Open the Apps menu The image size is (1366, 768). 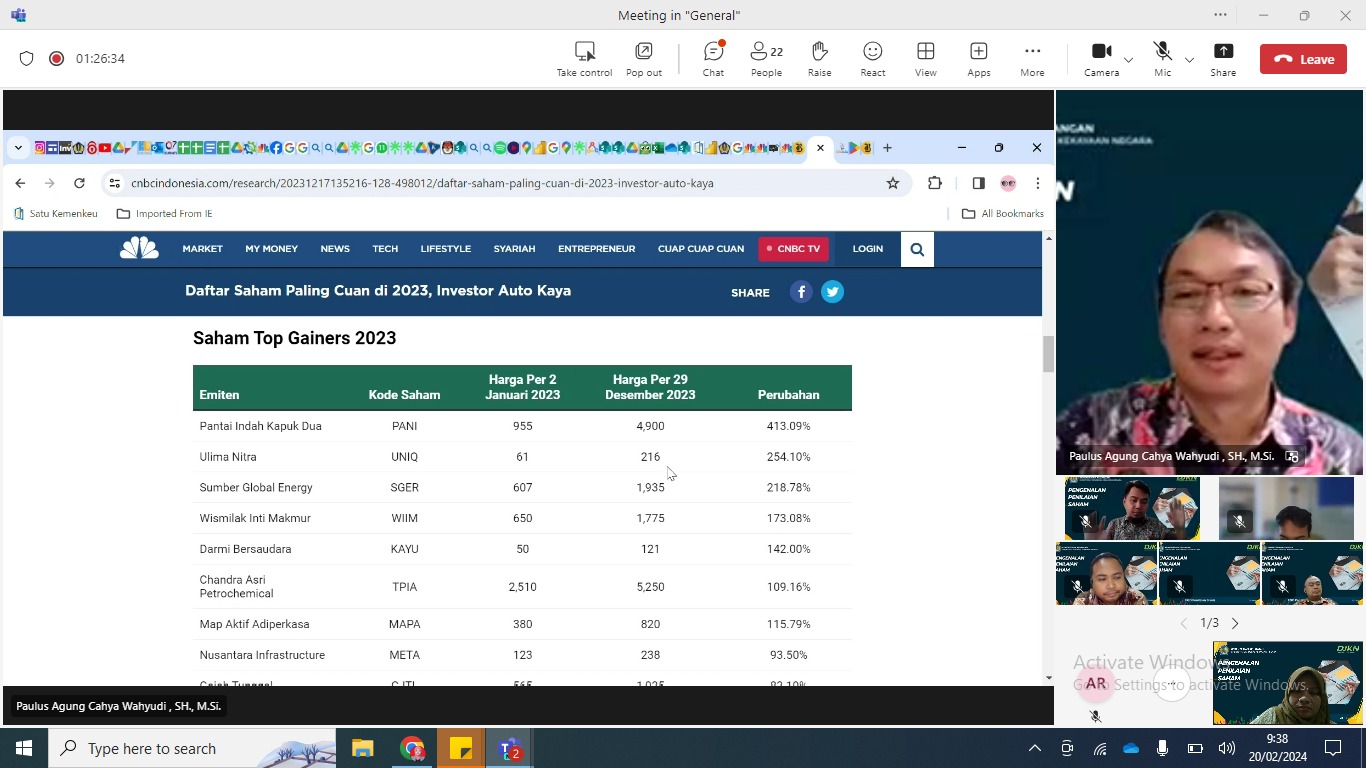tap(978, 59)
